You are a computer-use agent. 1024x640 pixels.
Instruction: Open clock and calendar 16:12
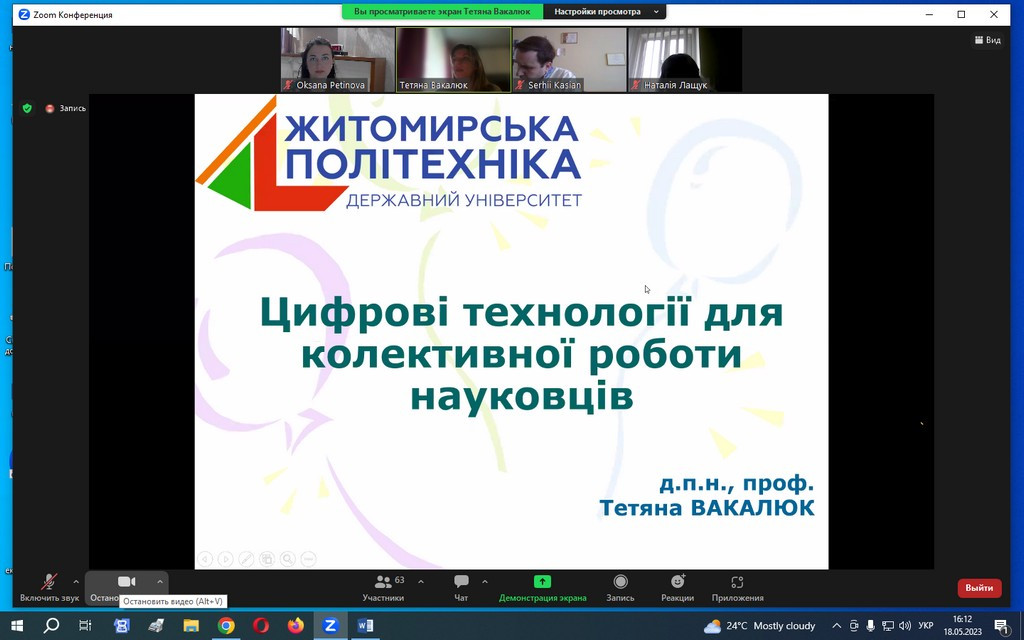point(962,626)
